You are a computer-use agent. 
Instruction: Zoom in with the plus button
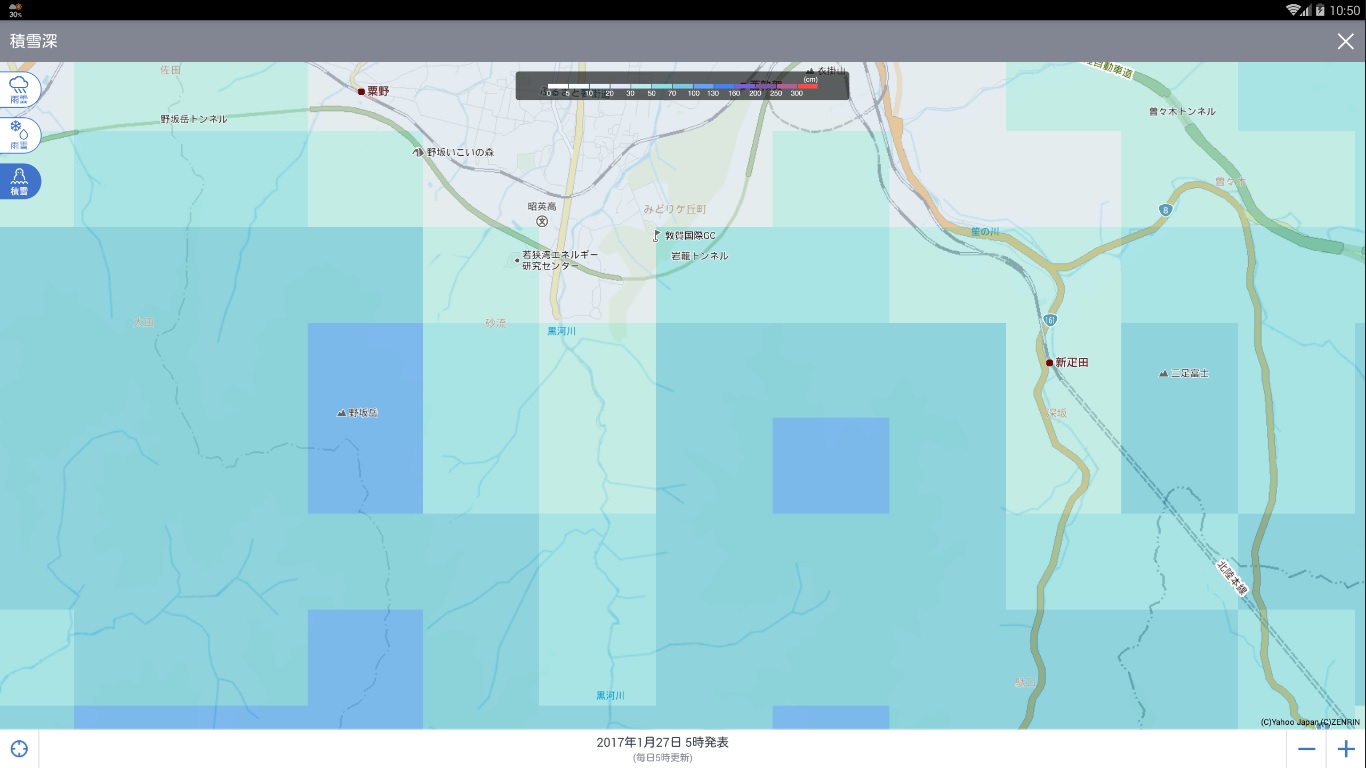[1346, 749]
